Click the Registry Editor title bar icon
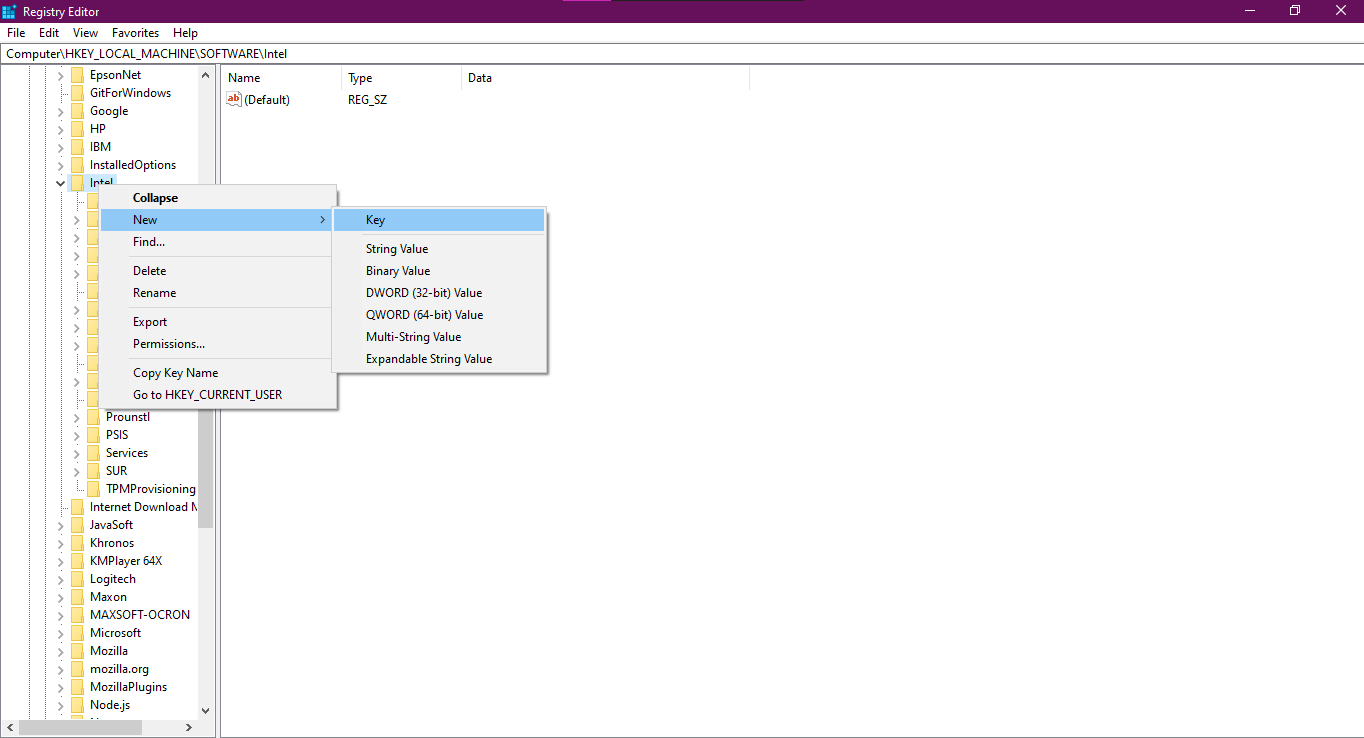 [9, 11]
